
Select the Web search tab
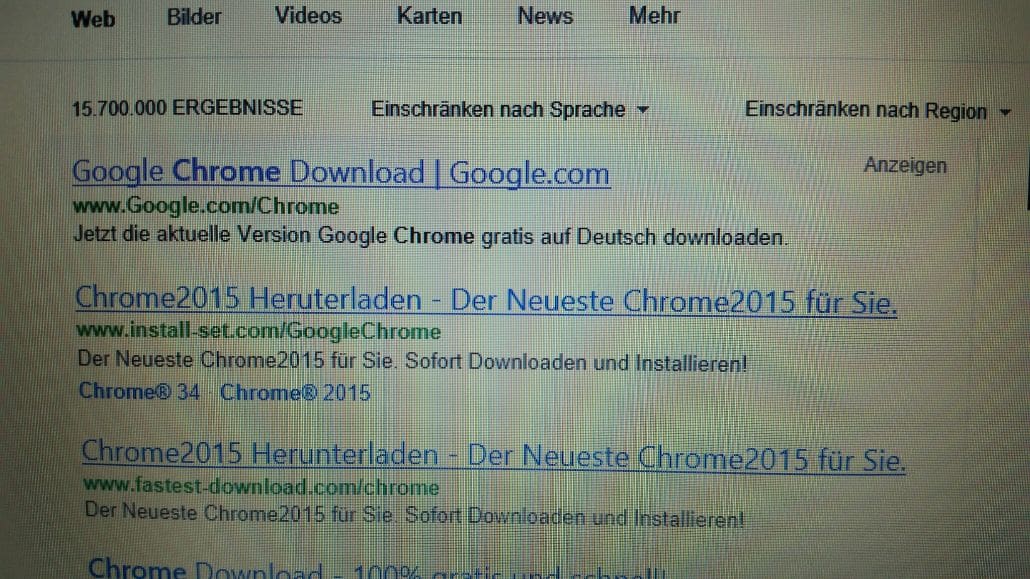92,18
